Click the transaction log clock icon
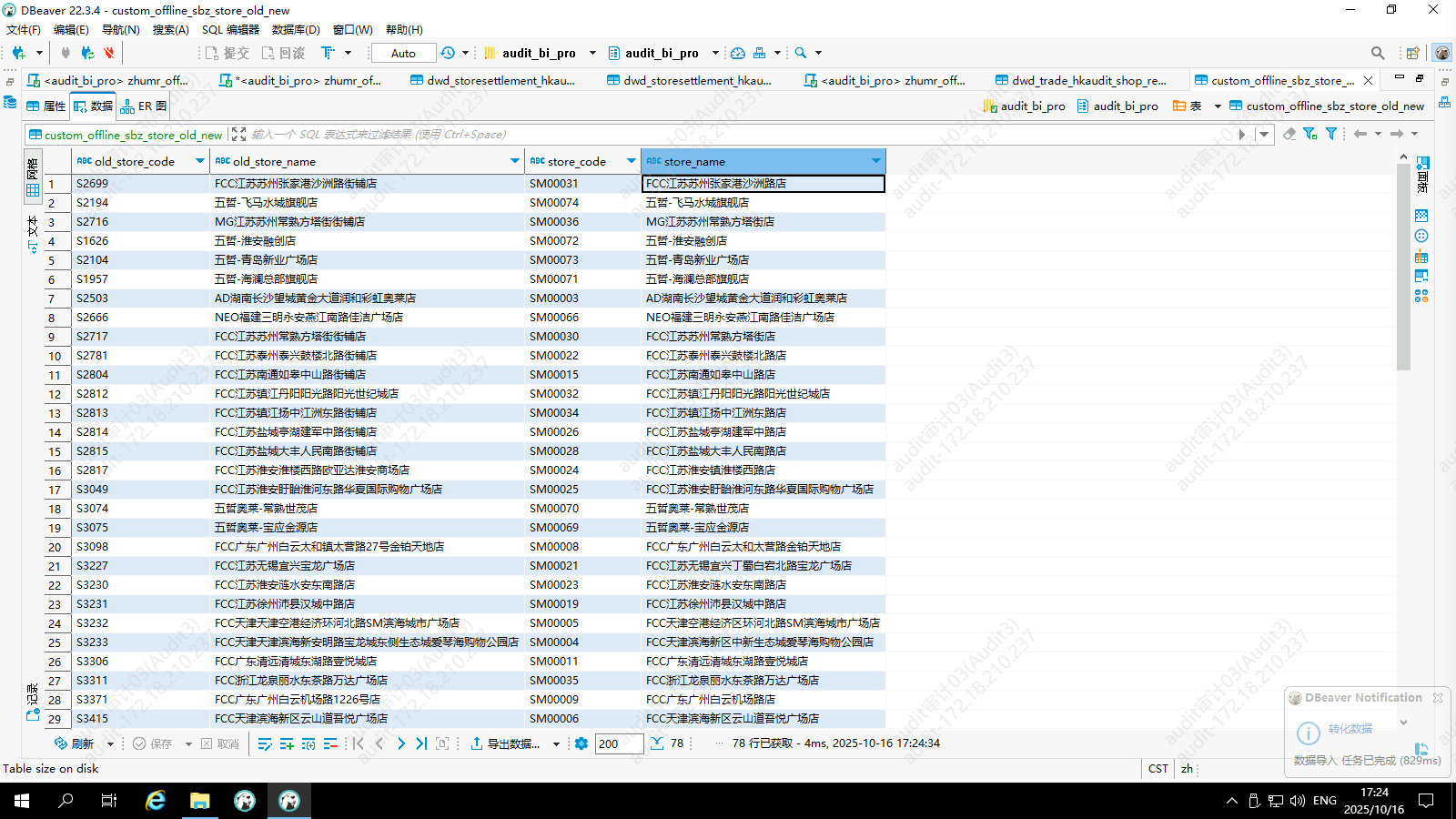 click(x=448, y=53)
